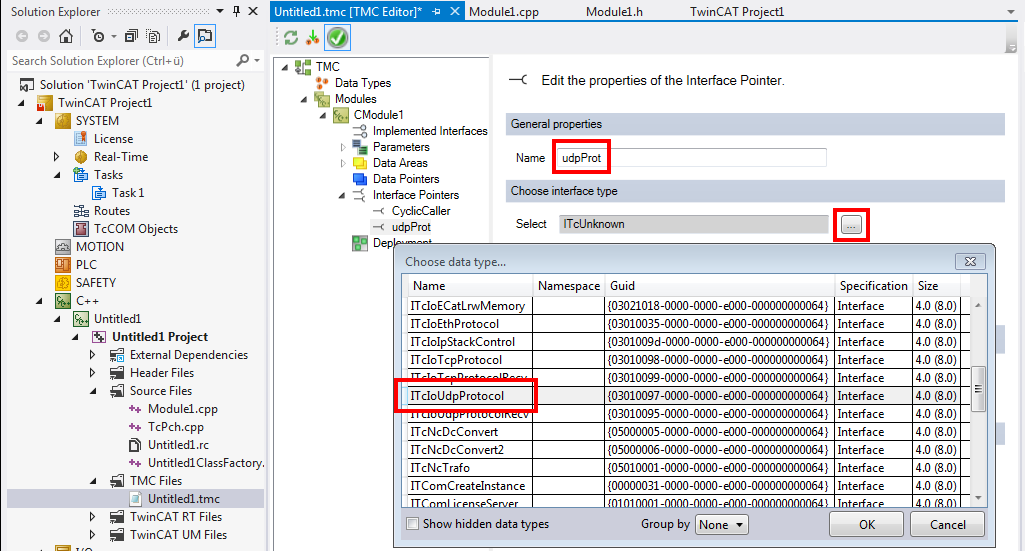The width and height of the screenshot is (1025, 551).
Task: Click the Reload TMC refresh icon
Action: 291,38
